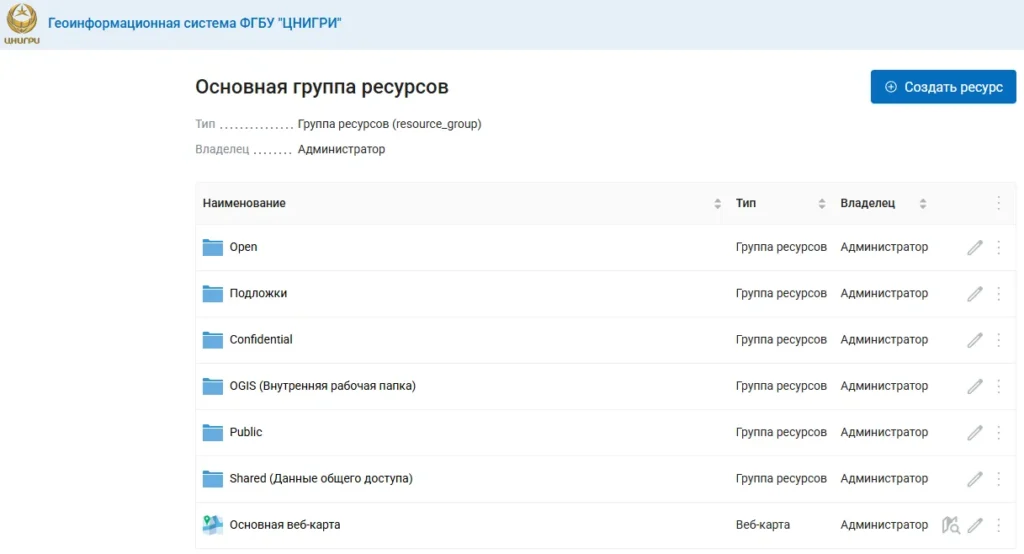Viewport: 1024px width, 554px height.
Task: Open more actions menu for Public row
Action: 999,432
